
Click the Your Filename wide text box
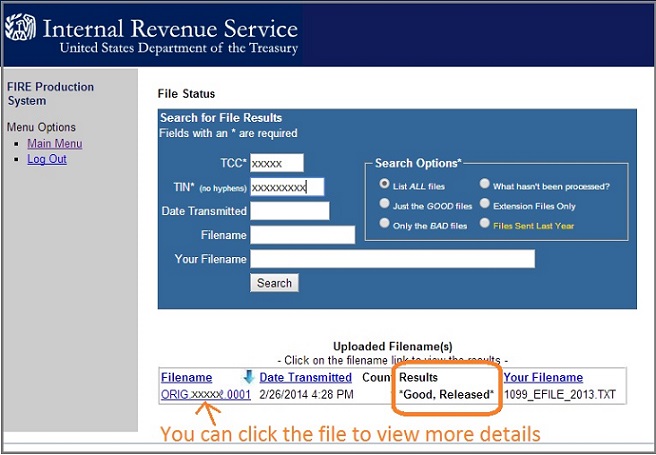[392, 259]
